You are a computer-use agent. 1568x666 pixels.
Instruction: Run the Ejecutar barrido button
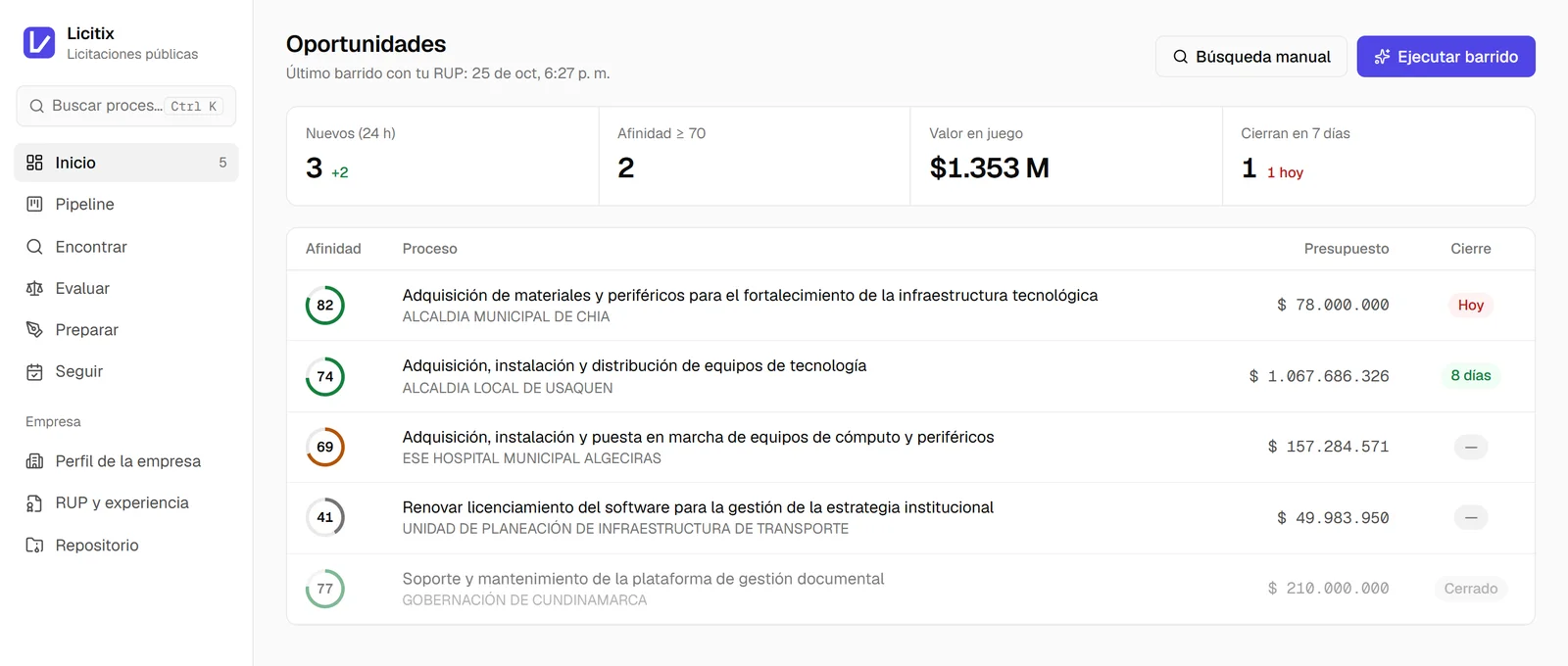[x=1445, y=57]
